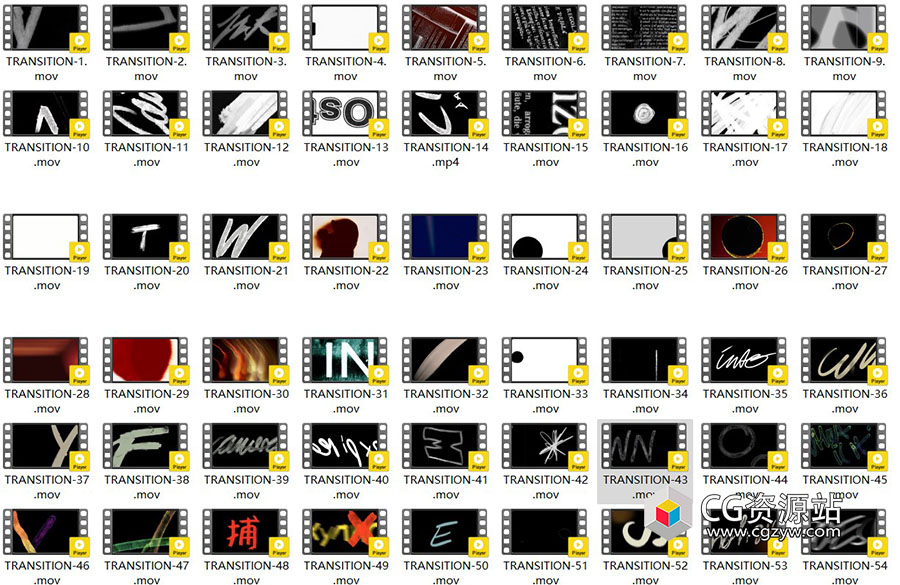Select the TRANSITION-46.mov colorful stroke thumbnail
900x585 pixels.
point(46,532)
